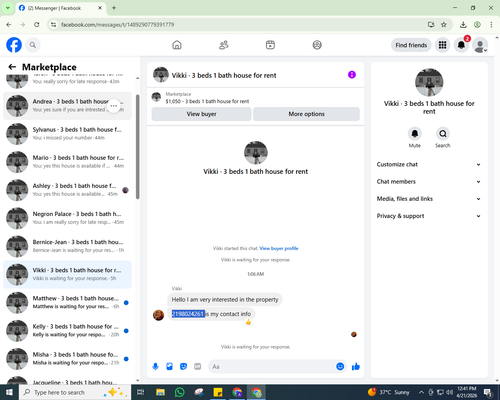The image size is (500, 400).
Task: Go to the Home feed icon
Action: coord(177,45)
